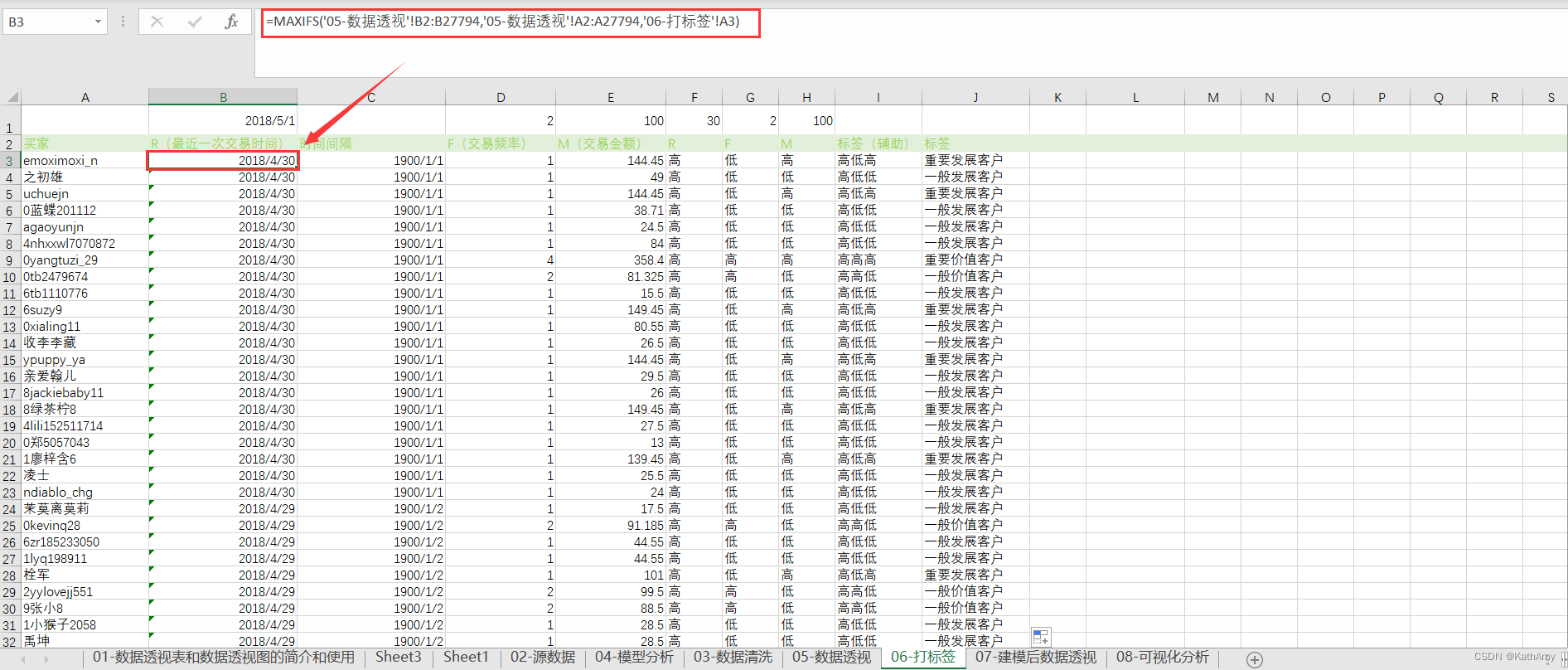
Task: Open the Name Box dropdown arrow
Action: pos(98,22)
